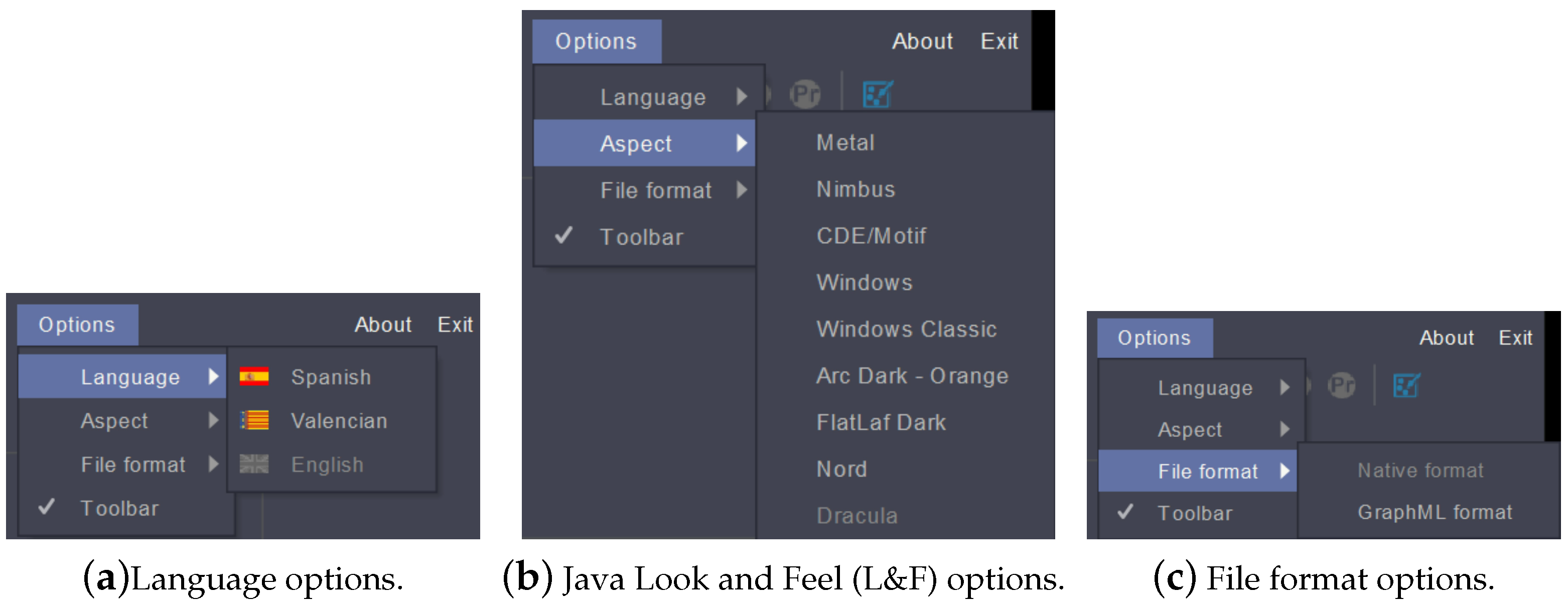
Task: Click the checkmark next to Toolbar entry
Action: (x=563, y=237)
